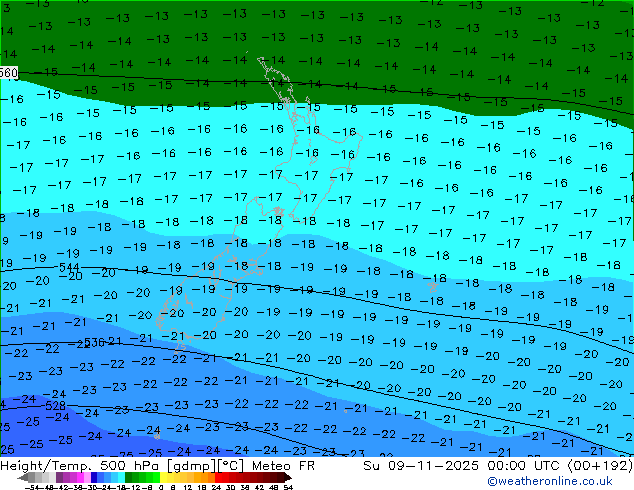Viewport: 634px width, 490px height.
Task: Pick the yellow legend swatch above 0
Action: point(163,477)
